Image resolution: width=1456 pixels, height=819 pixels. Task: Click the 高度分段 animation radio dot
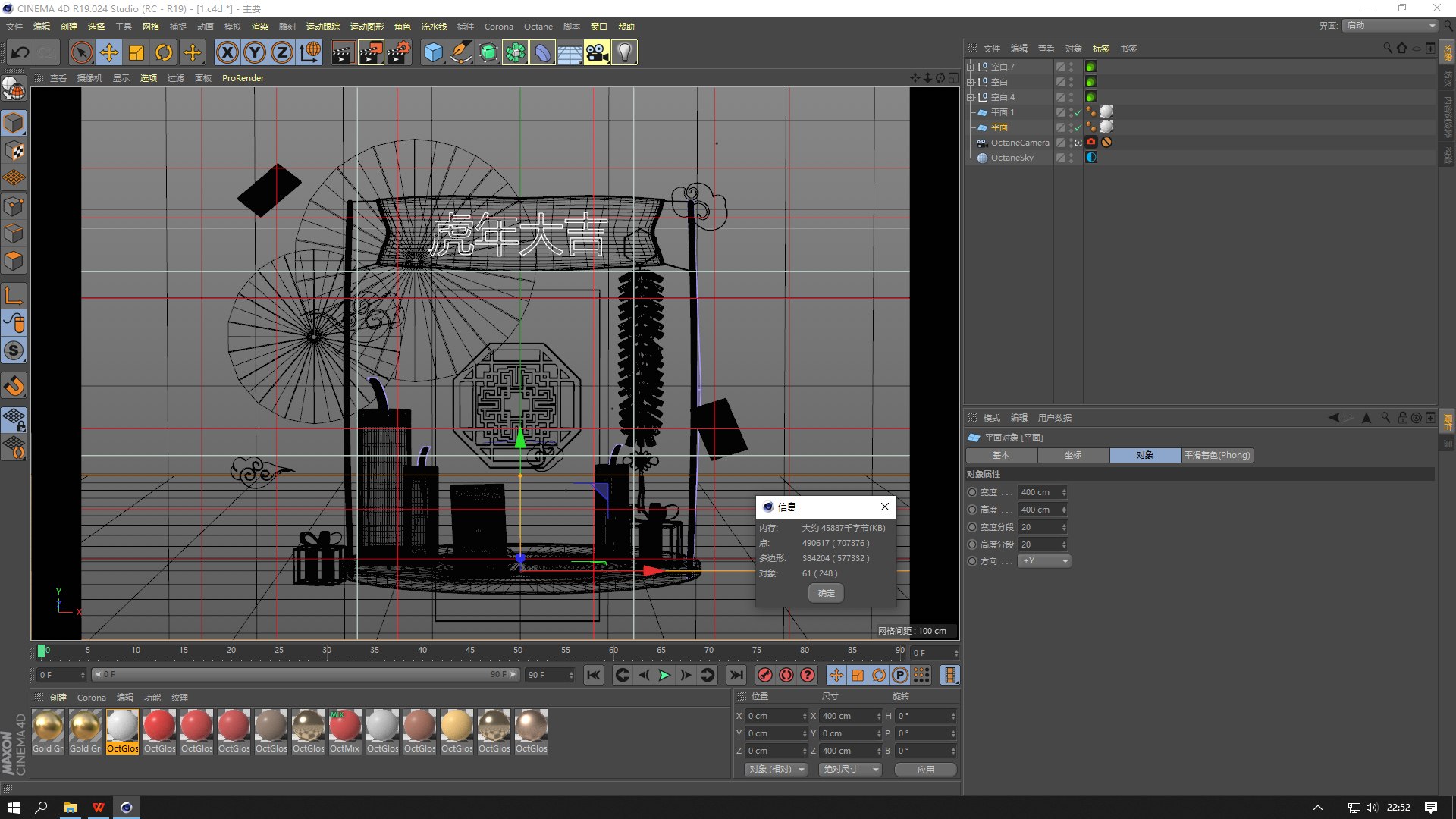coord(972,544)
